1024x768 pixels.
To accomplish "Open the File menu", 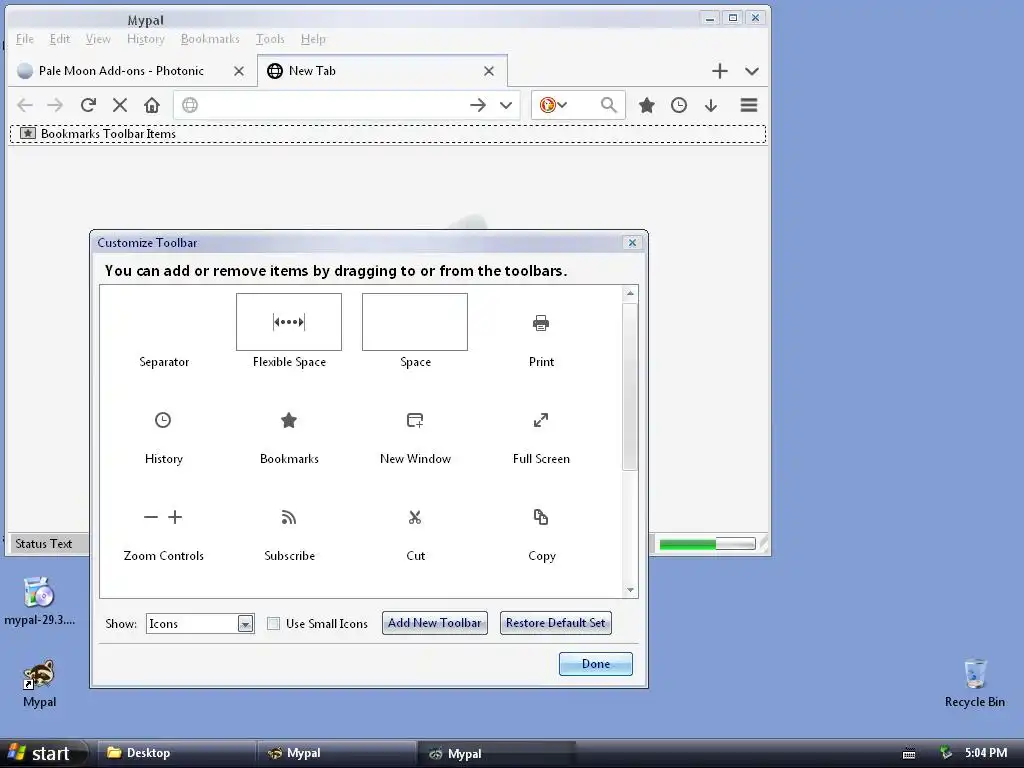I will click(25, 39).
